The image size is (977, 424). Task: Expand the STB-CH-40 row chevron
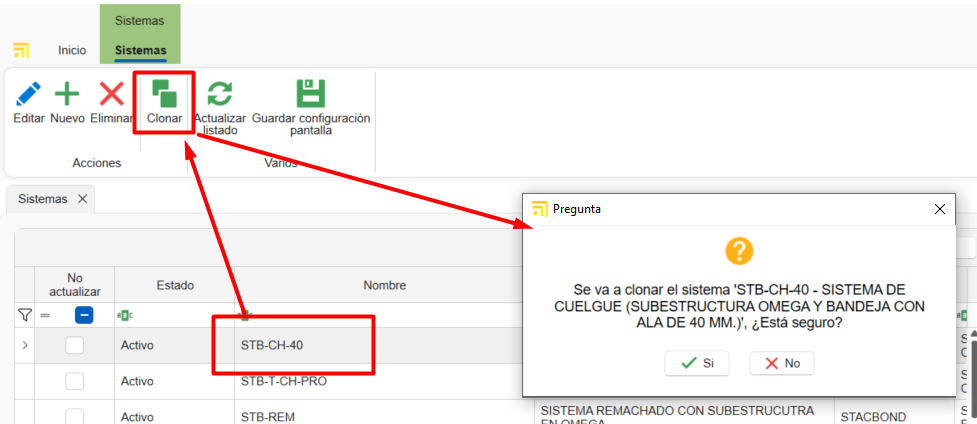coord(25,346)
